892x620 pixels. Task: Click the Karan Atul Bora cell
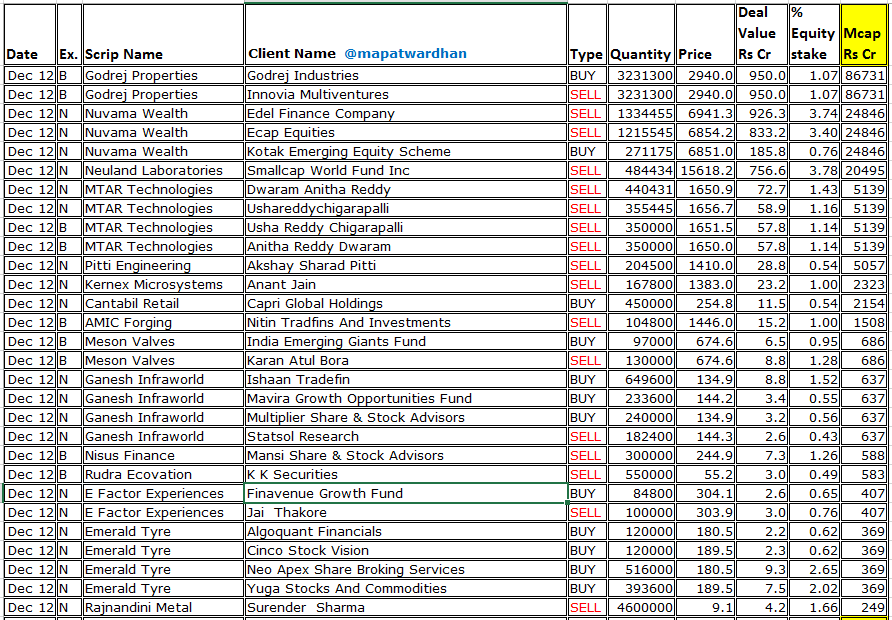tap(406, 361)
